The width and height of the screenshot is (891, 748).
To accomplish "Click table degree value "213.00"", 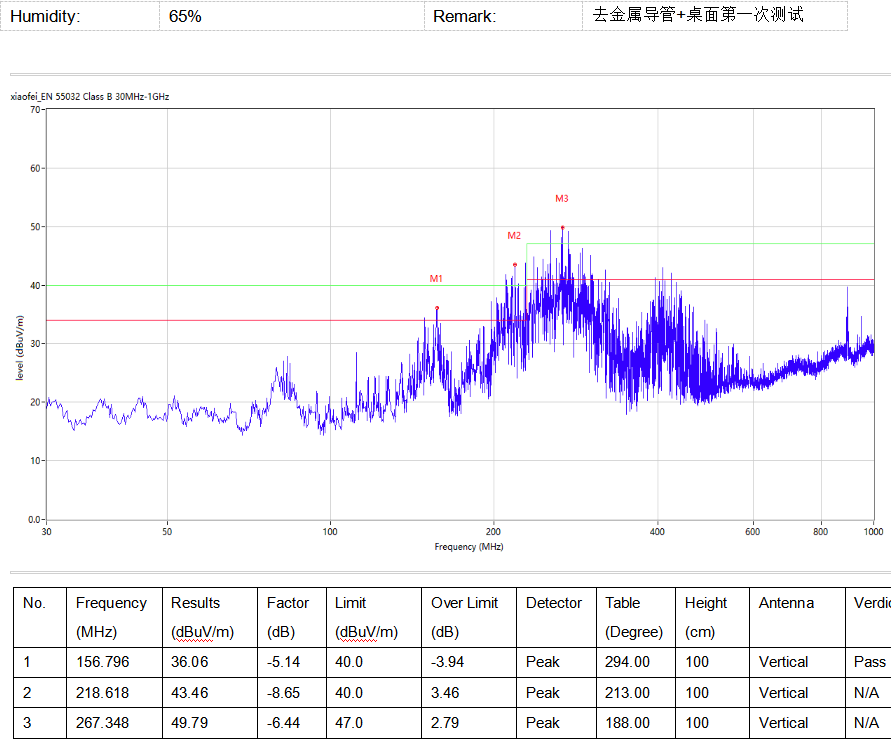I will point(627,693).
